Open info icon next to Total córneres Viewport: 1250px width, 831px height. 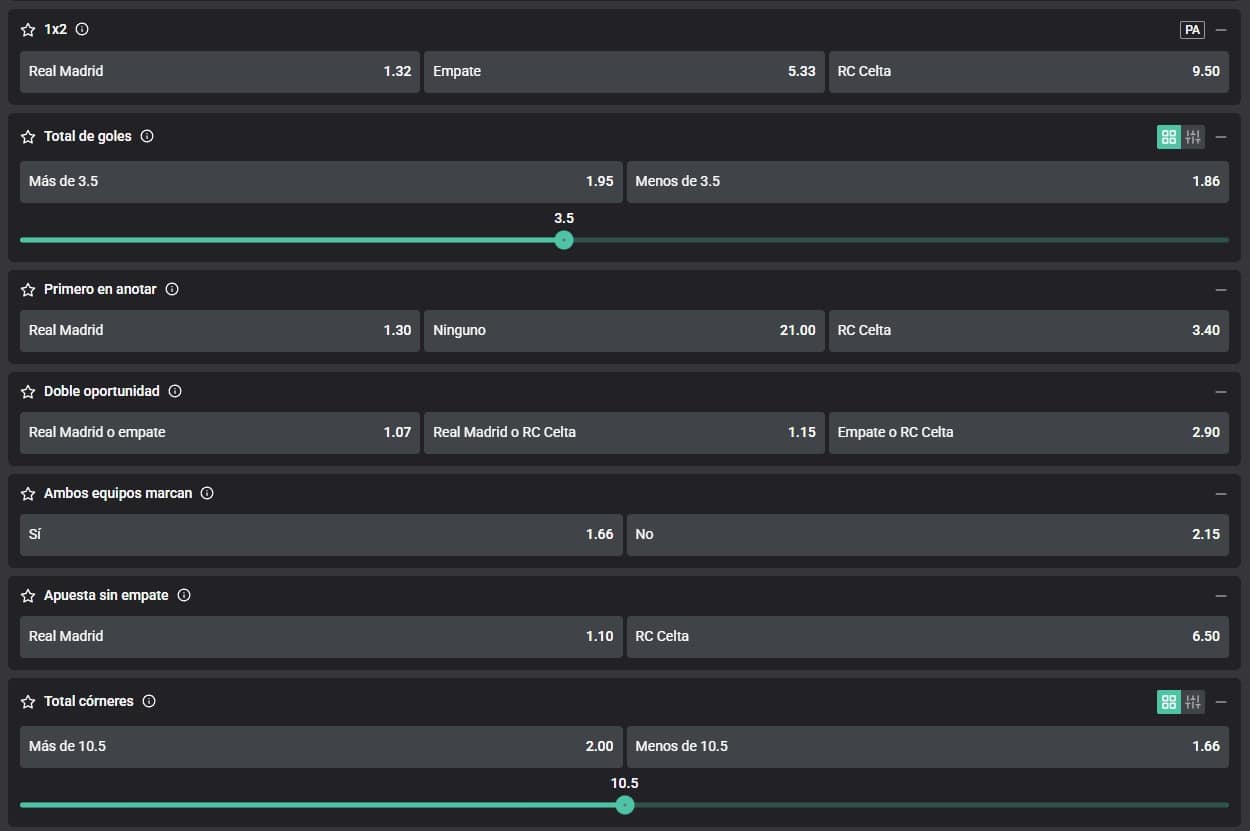(x=149, y=701)
